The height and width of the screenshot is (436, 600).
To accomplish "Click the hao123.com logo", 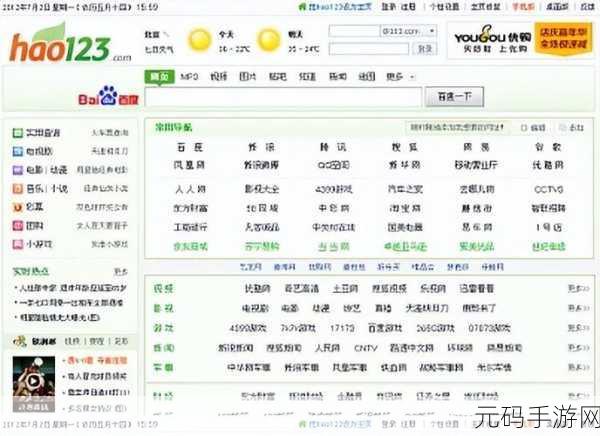I will pos(70,44).
